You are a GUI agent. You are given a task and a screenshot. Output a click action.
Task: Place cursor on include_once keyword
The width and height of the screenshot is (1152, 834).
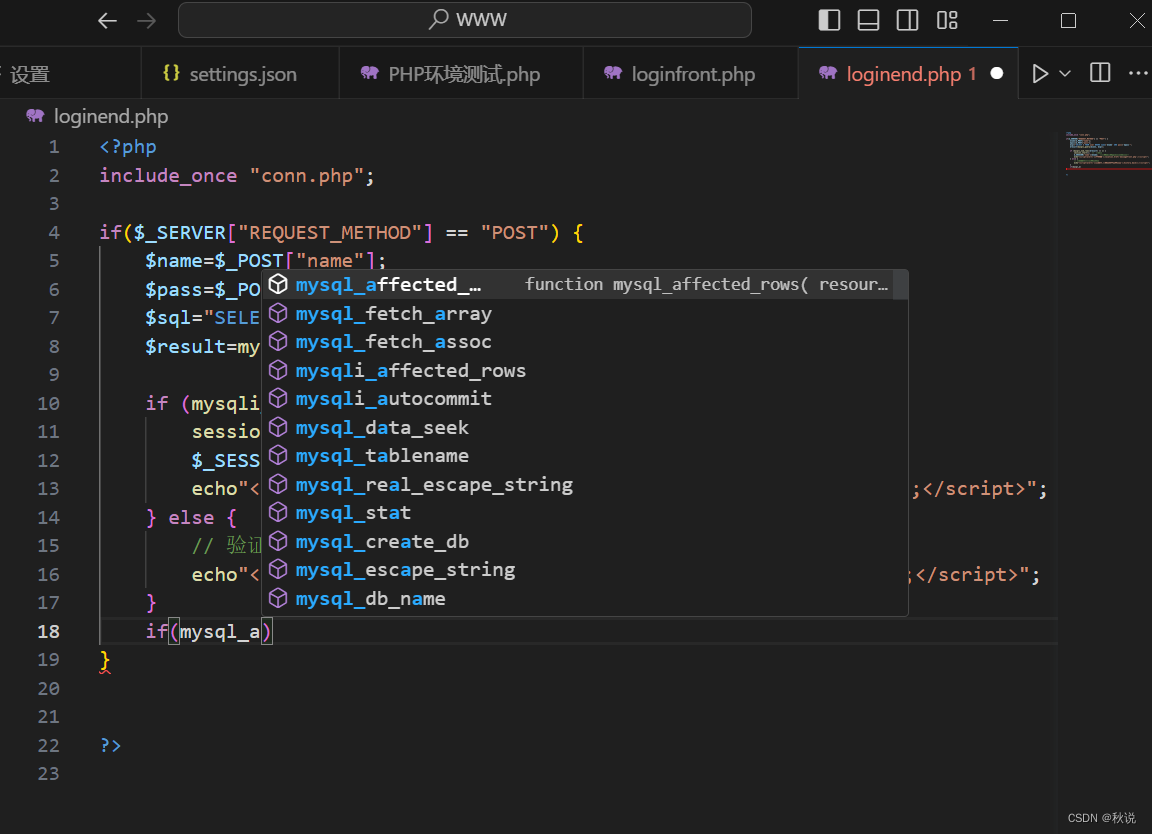(168, 176)
